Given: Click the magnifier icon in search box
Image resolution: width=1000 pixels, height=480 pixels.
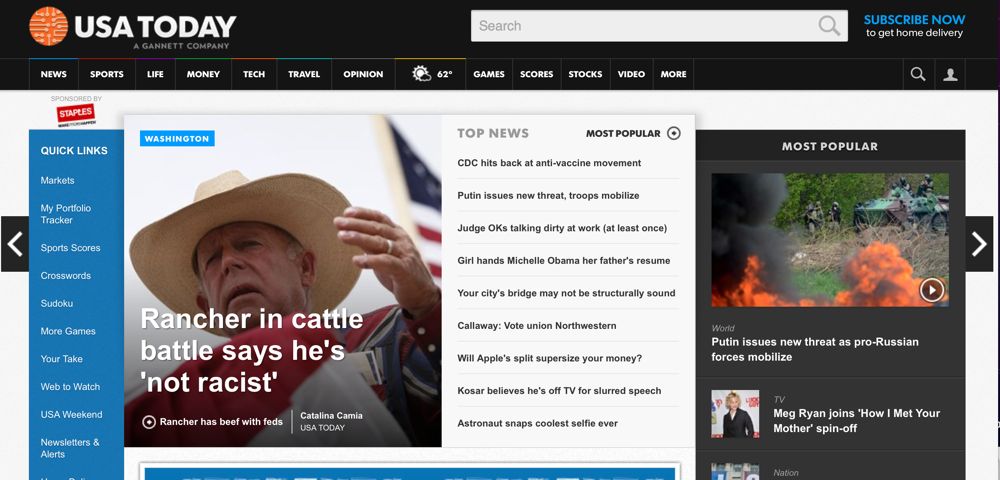Looking at the screenshot, I should click(829, 26).
